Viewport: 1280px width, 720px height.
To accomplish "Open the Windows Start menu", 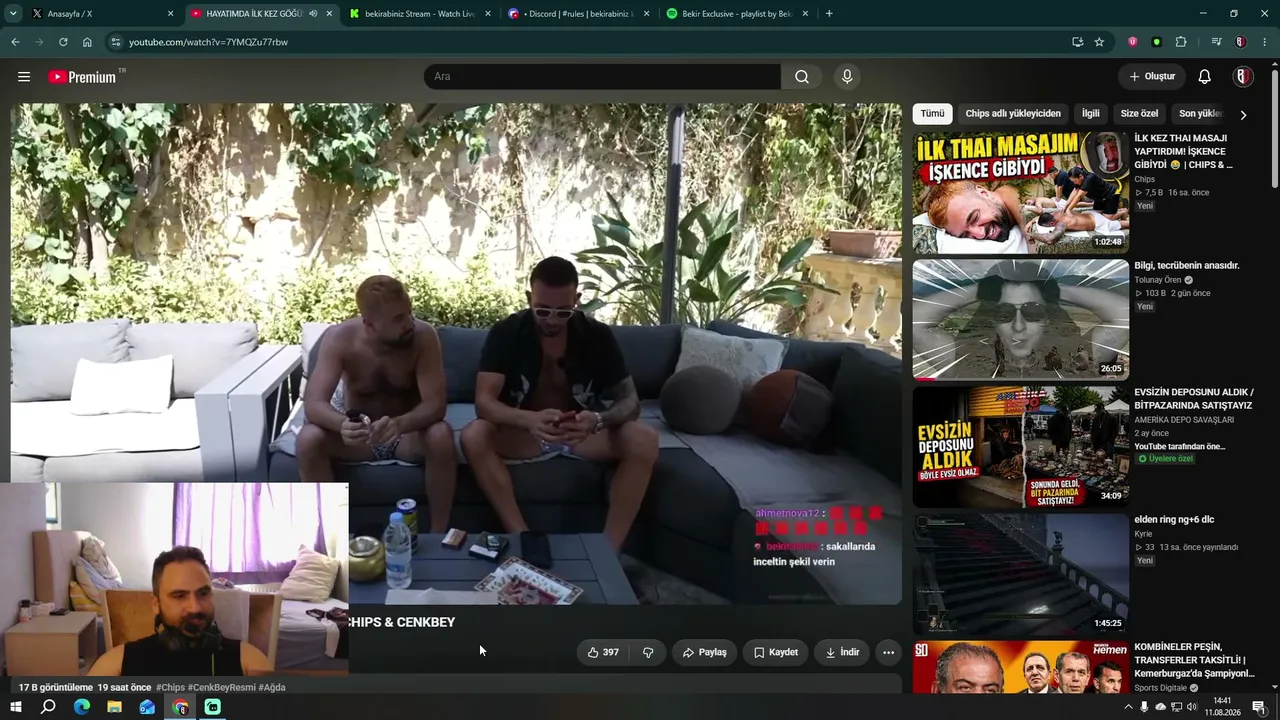I will (15, 707).
